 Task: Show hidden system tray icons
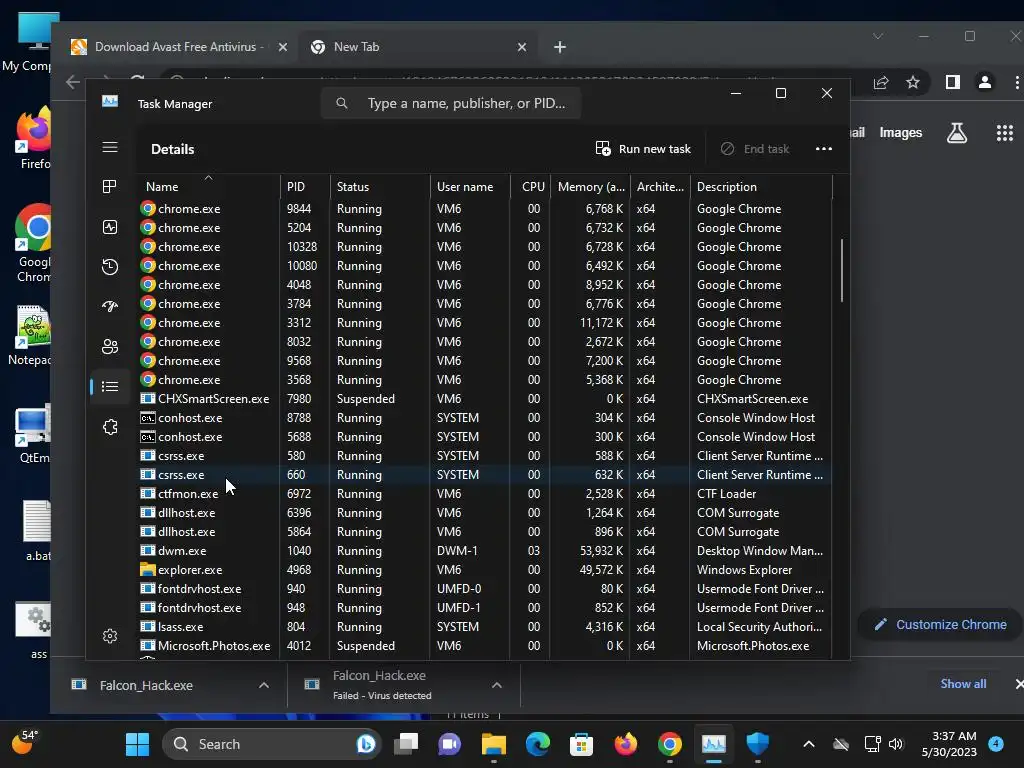click(x=808, y=744)
